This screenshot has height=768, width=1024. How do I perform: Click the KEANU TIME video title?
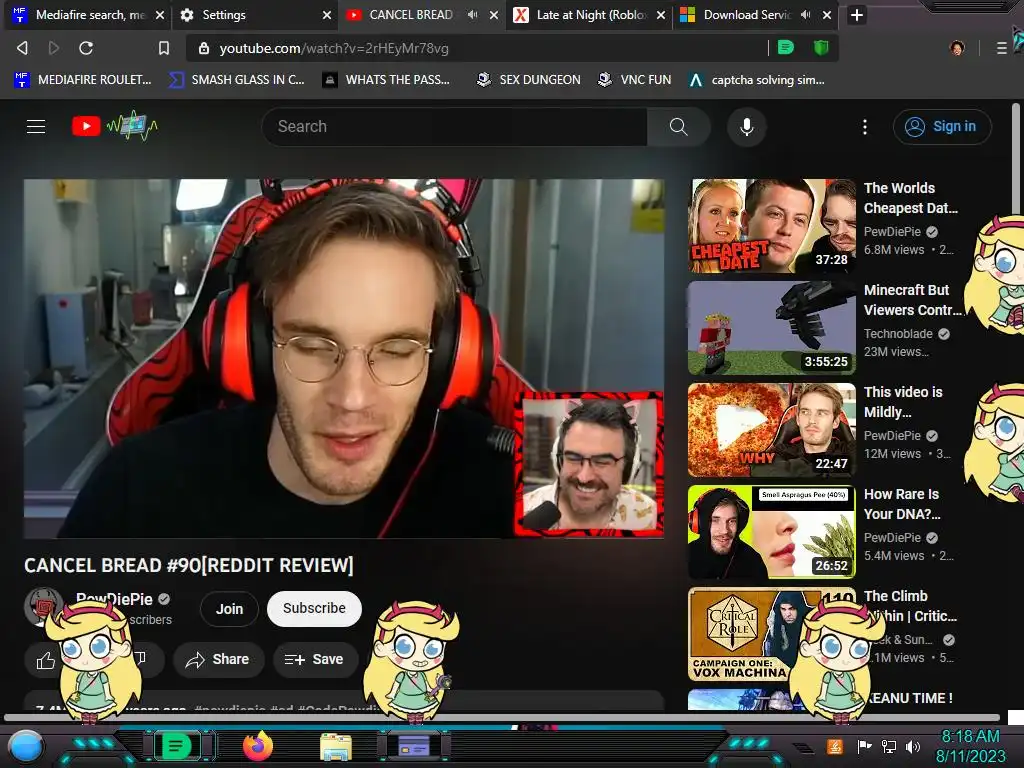tap(909, 698)
